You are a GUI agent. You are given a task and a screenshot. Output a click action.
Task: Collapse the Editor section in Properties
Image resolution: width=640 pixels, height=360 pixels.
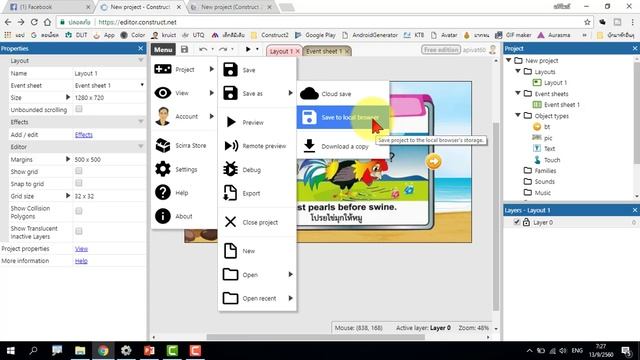pyautogui.click(x=141, y=147)
